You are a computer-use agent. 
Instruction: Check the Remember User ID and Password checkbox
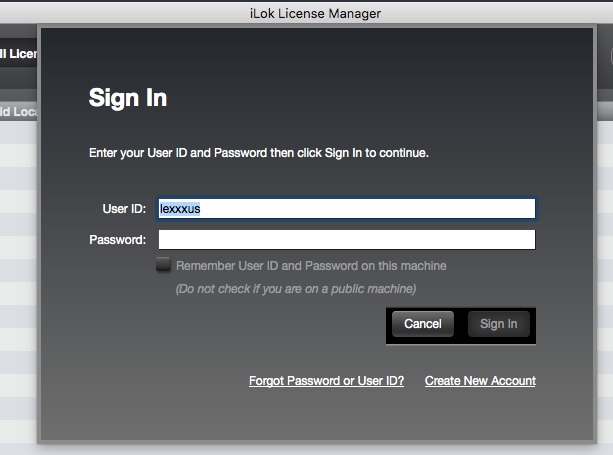(163, 265)
